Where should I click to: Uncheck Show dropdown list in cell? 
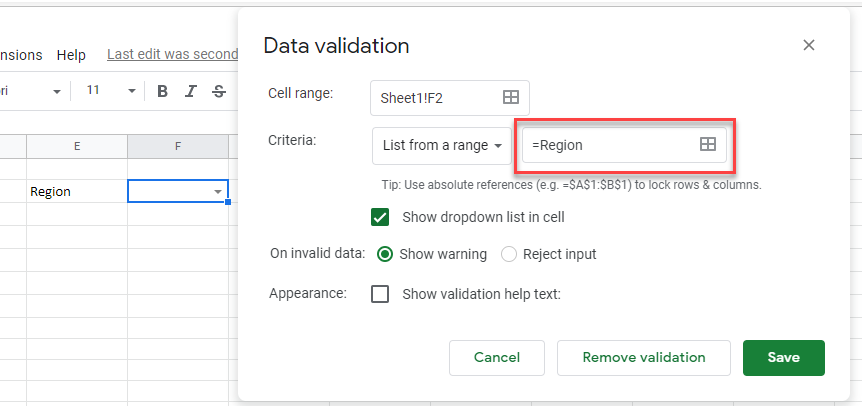[x=380, y=217]
